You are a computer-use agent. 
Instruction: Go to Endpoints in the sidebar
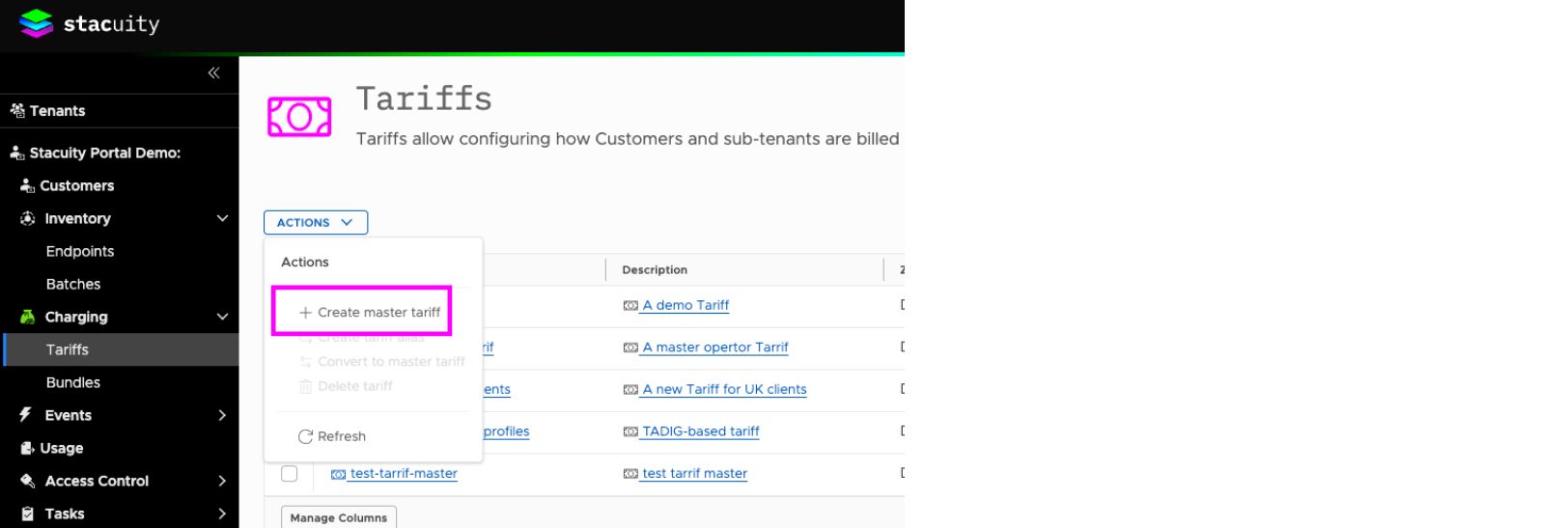coord(80,251)
